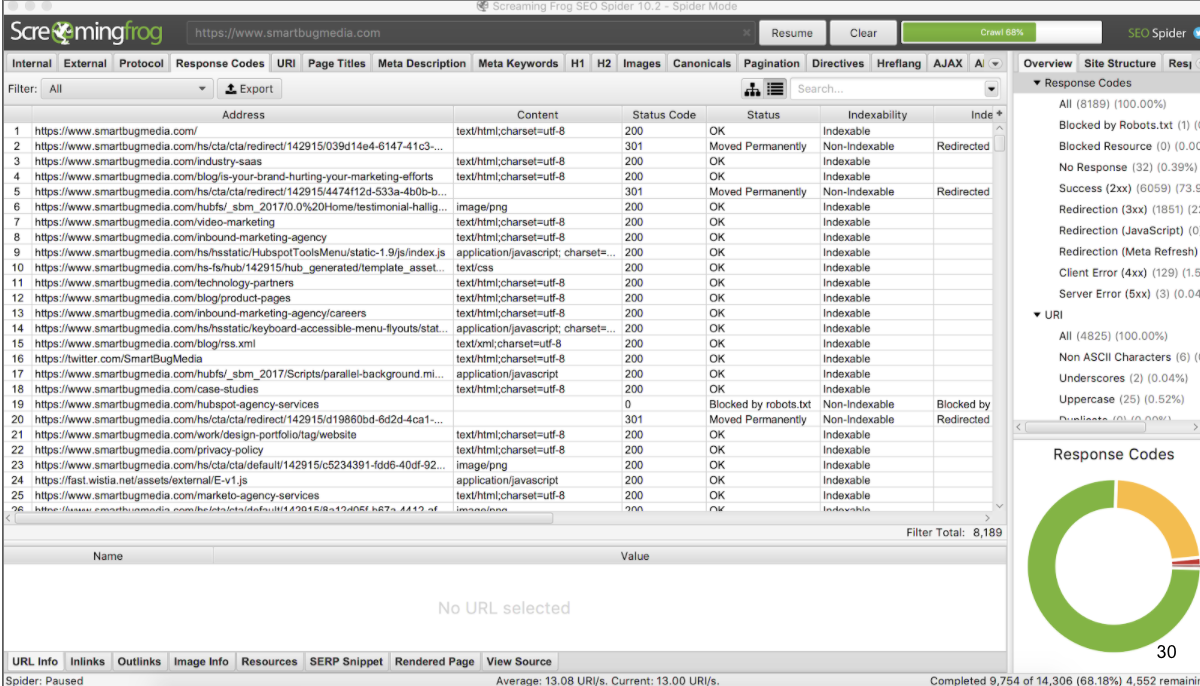Select Client Error (4xx) in overview

[1102, 273]
